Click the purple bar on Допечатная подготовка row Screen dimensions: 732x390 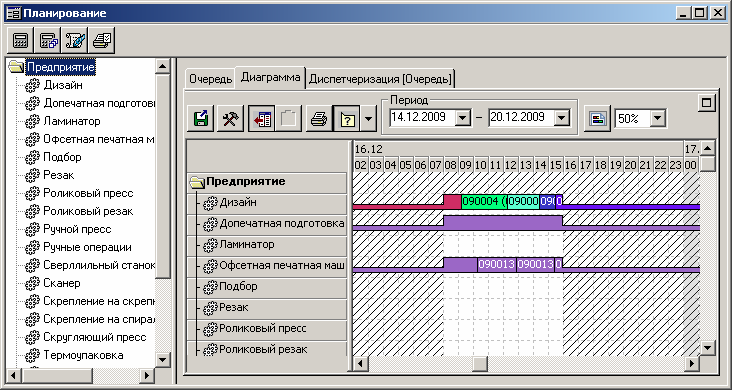coord(503,222)
